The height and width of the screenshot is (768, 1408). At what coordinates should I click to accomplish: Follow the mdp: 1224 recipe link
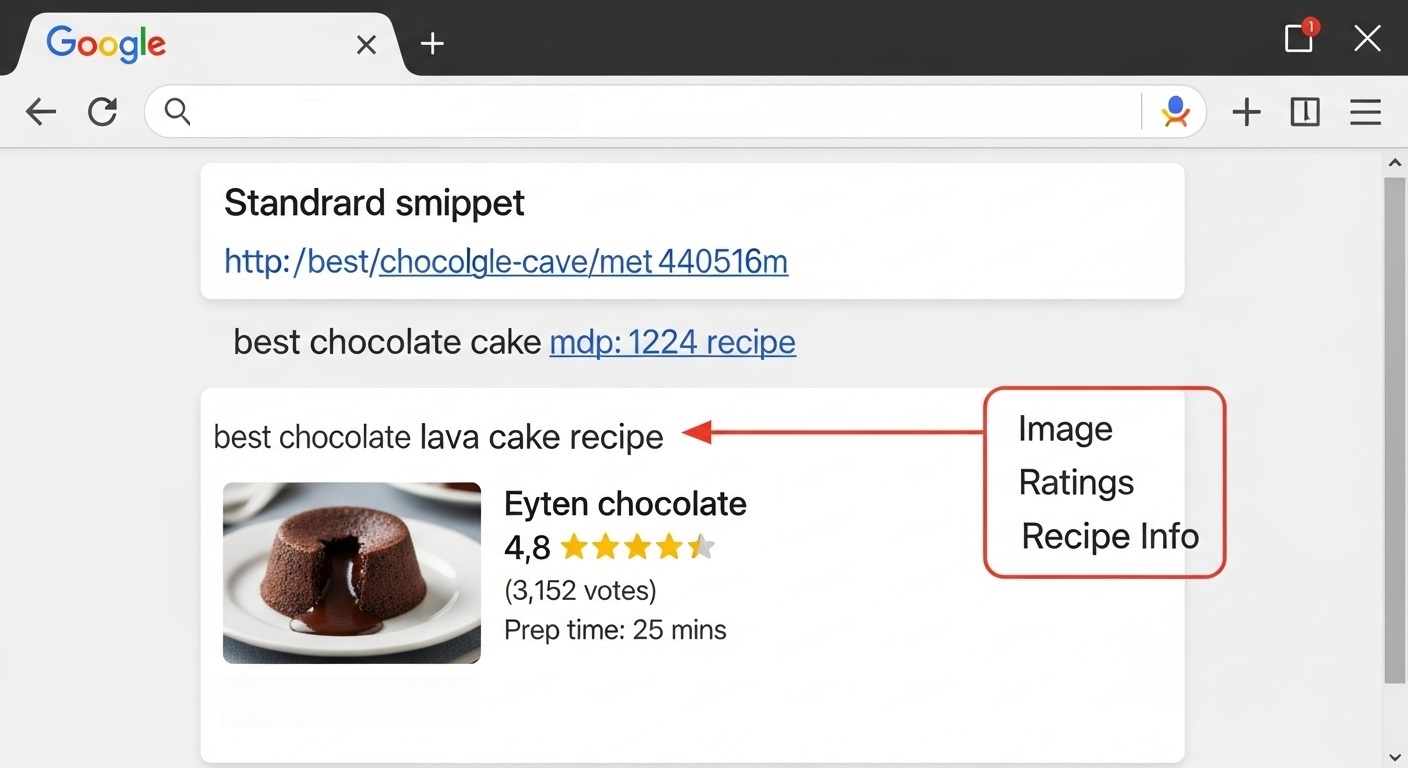672,342
